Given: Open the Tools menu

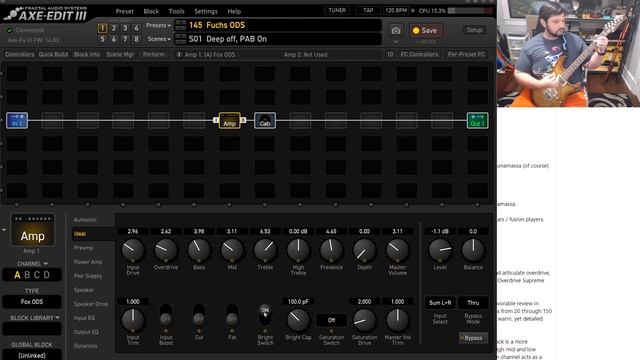Looking at the screenshot, I should coord(176,11).
